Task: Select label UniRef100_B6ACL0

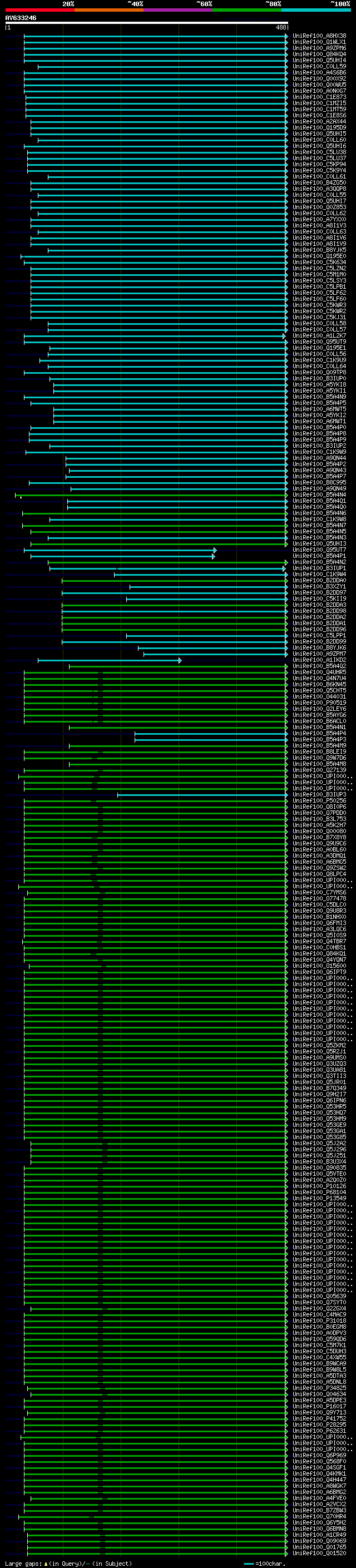Action: pyautogui.click(x=319, y=721)
